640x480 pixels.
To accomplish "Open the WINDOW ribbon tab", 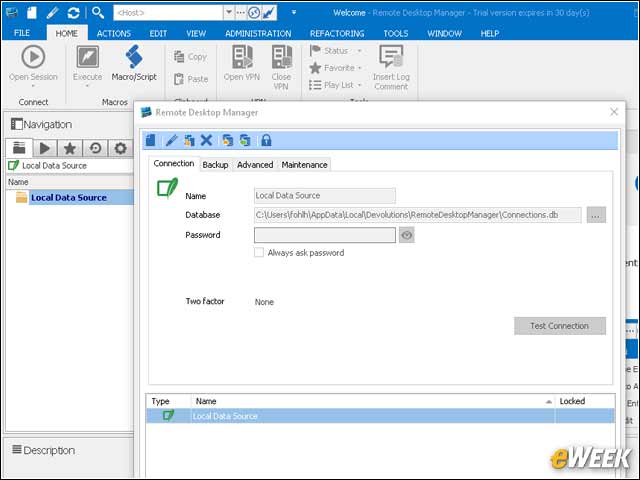I will (x=444, y=33).
